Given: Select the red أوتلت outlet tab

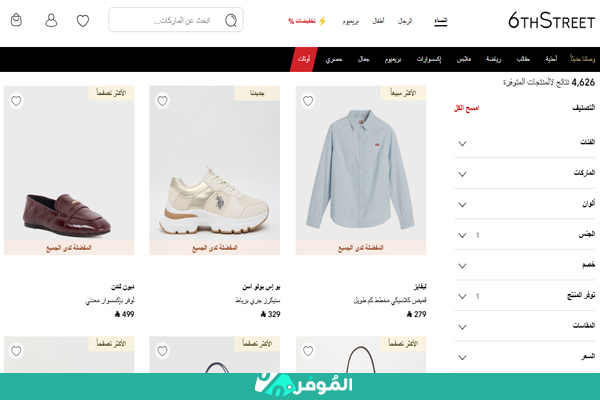Looking at the screenshot, I should pos(304,59).
